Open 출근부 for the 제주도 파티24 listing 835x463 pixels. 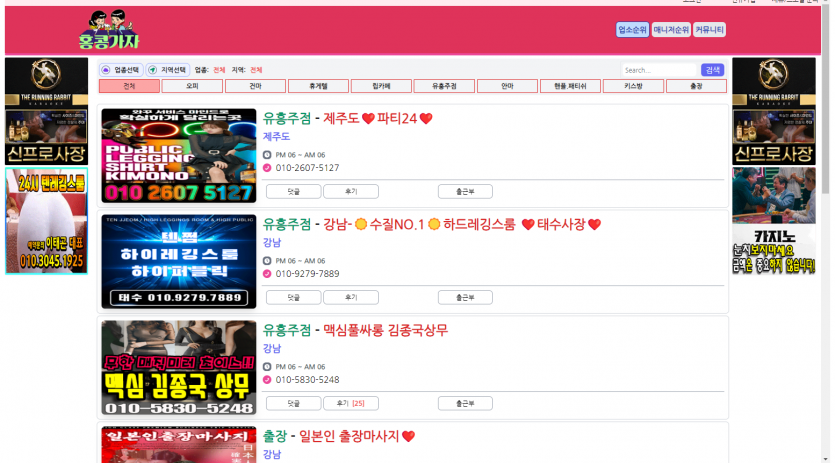point(465,192)
